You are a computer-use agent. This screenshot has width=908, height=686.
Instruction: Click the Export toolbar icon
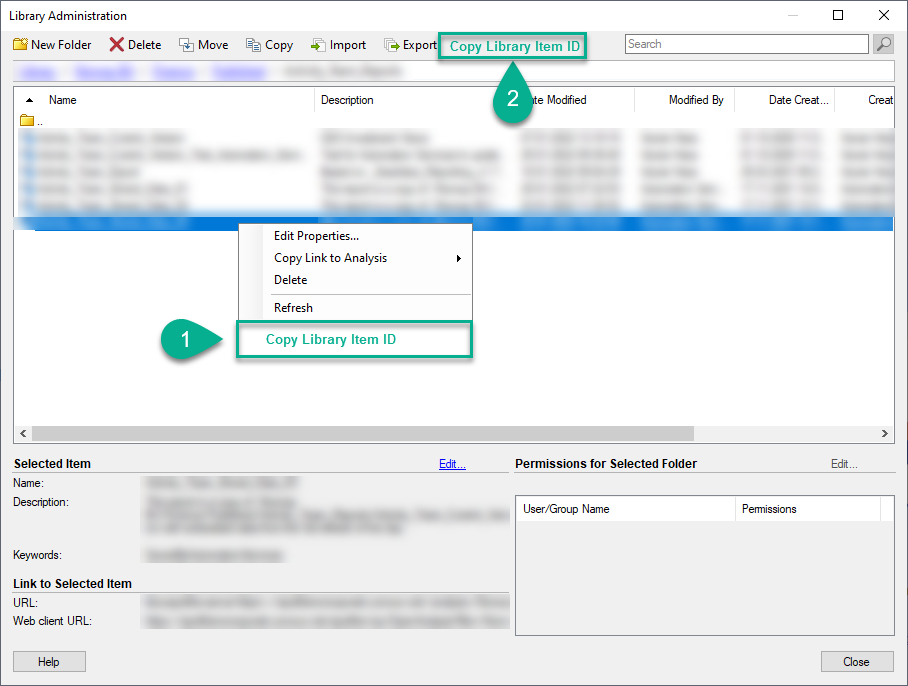click(x=392, y=45)
